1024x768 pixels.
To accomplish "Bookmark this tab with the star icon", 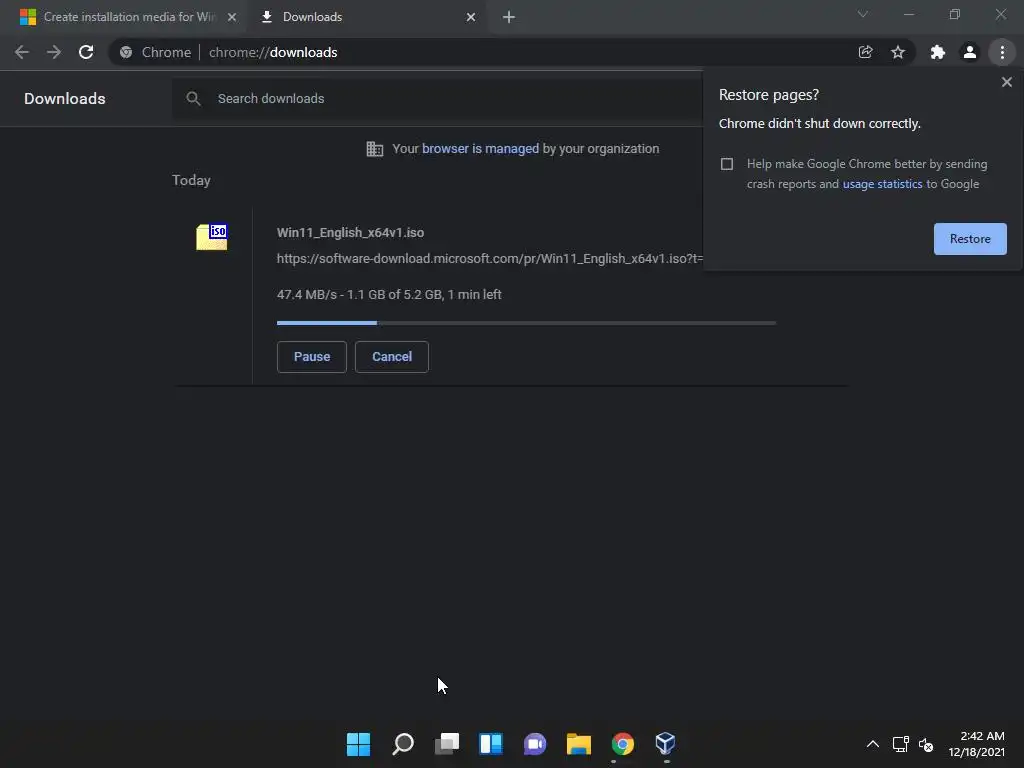I will coord(898,52).
